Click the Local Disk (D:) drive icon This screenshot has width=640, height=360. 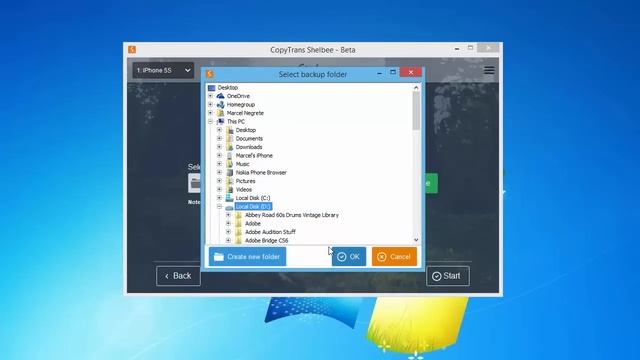(229, 207)
